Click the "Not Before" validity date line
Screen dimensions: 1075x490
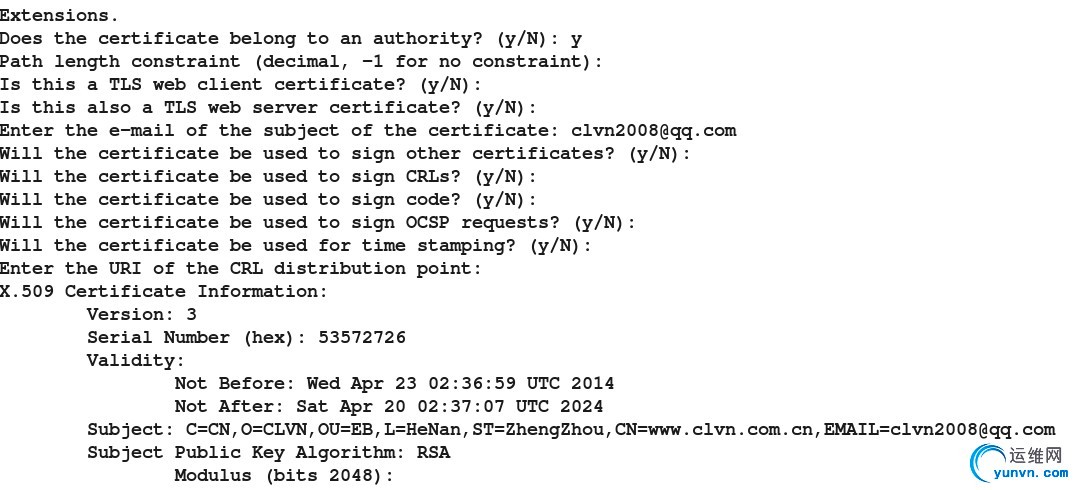pos(394,383)
